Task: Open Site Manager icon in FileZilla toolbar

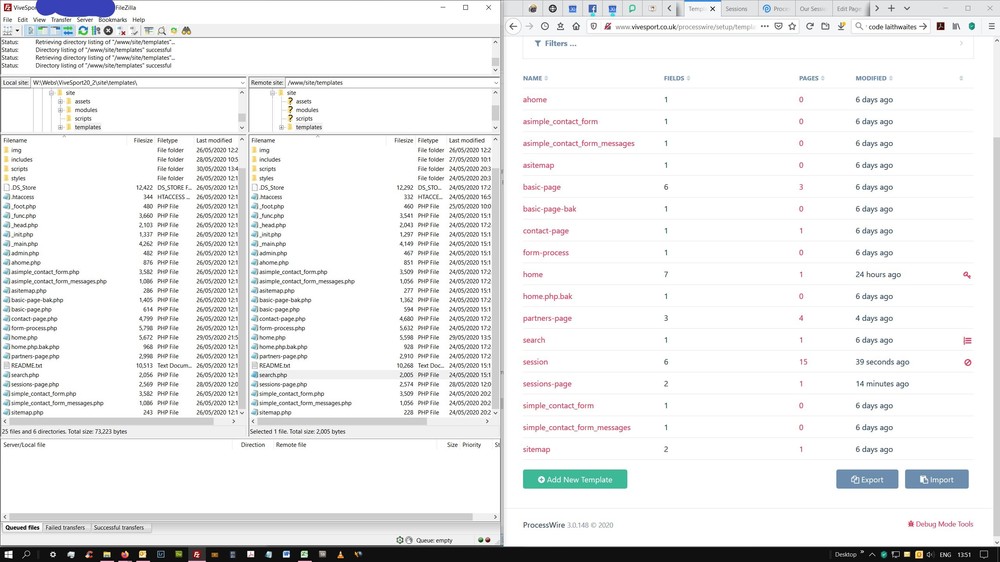Action: pyautogui.click(x=8, y=31)
